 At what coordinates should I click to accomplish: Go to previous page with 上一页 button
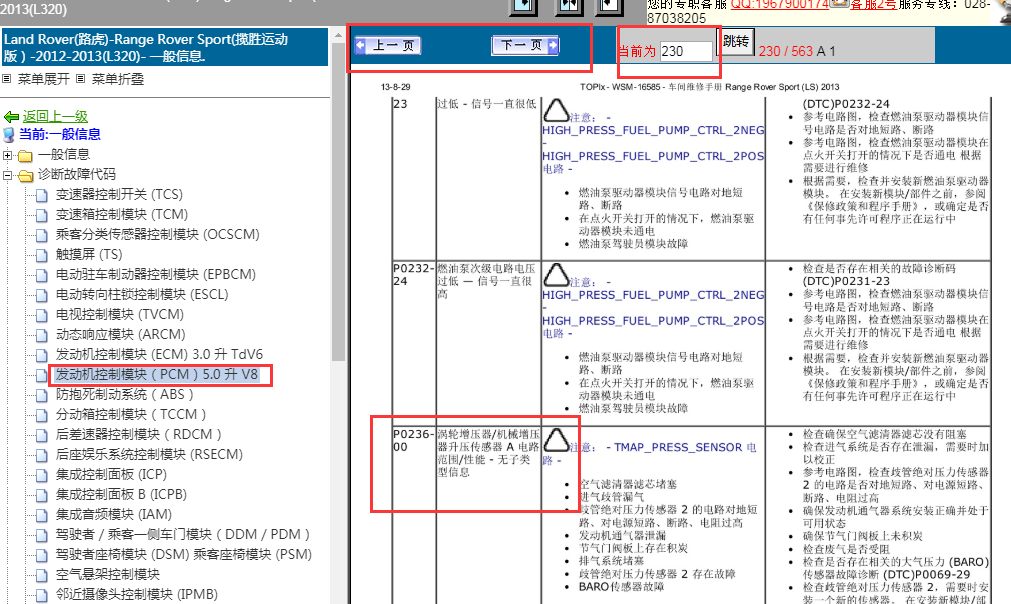tap(388, 45)
